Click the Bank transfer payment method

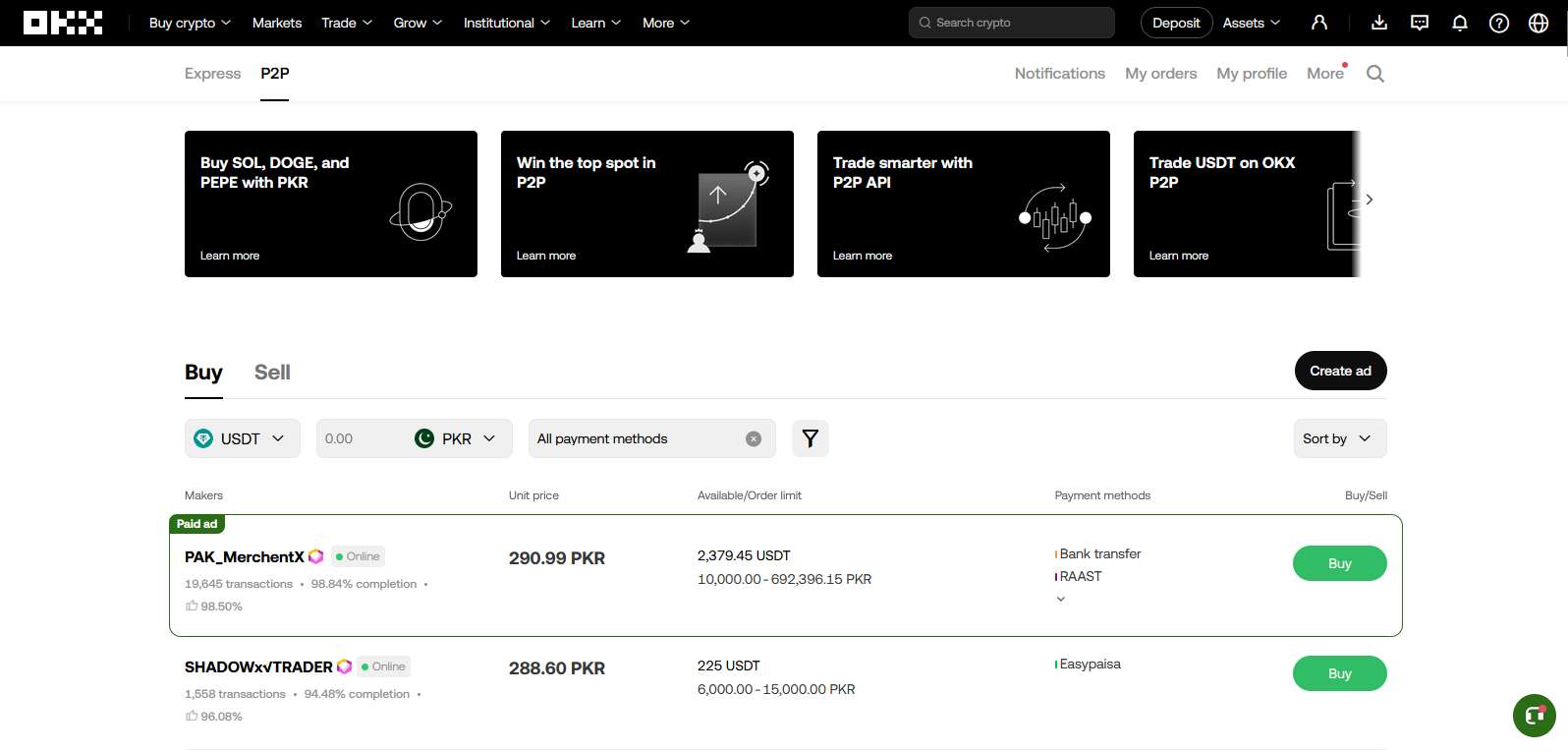pyautogui.click(x=1100, y=553)
